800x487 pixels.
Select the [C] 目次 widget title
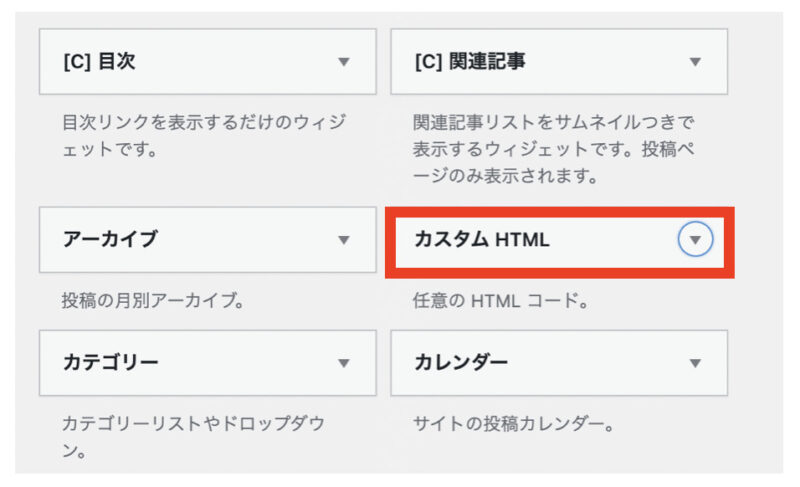tap(99, 62)
